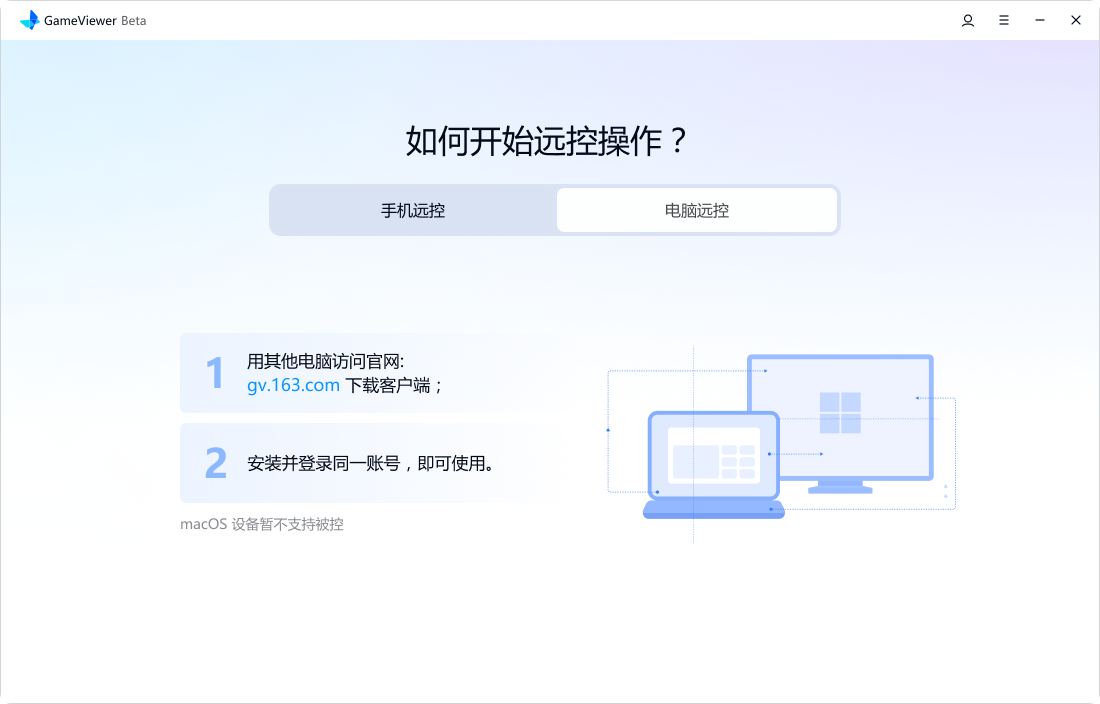The width and height of the screenshot is (1100, 704).
Task: Click the monitor stand in the illustration
Action: coord(840,487)
